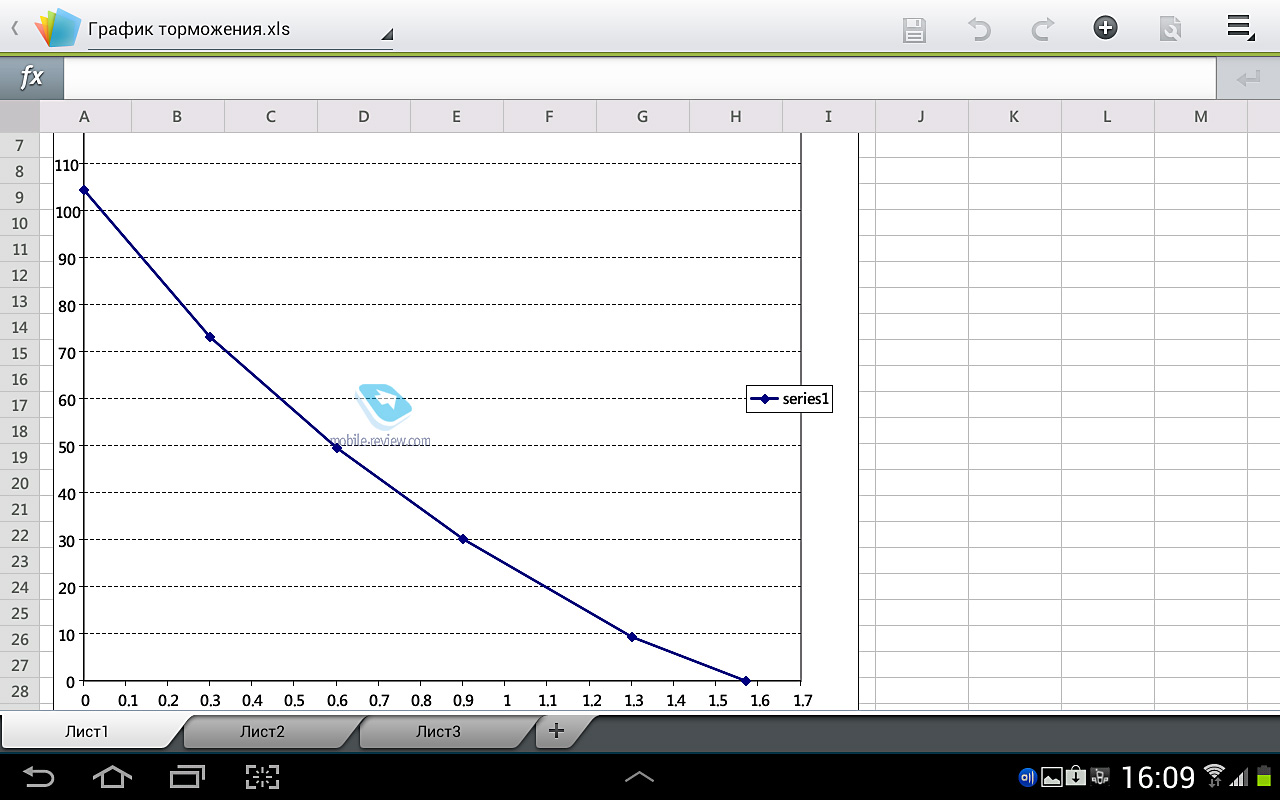Open the document properties wrench icon
The image size is (1280, 800).
tap(1169, 29)
